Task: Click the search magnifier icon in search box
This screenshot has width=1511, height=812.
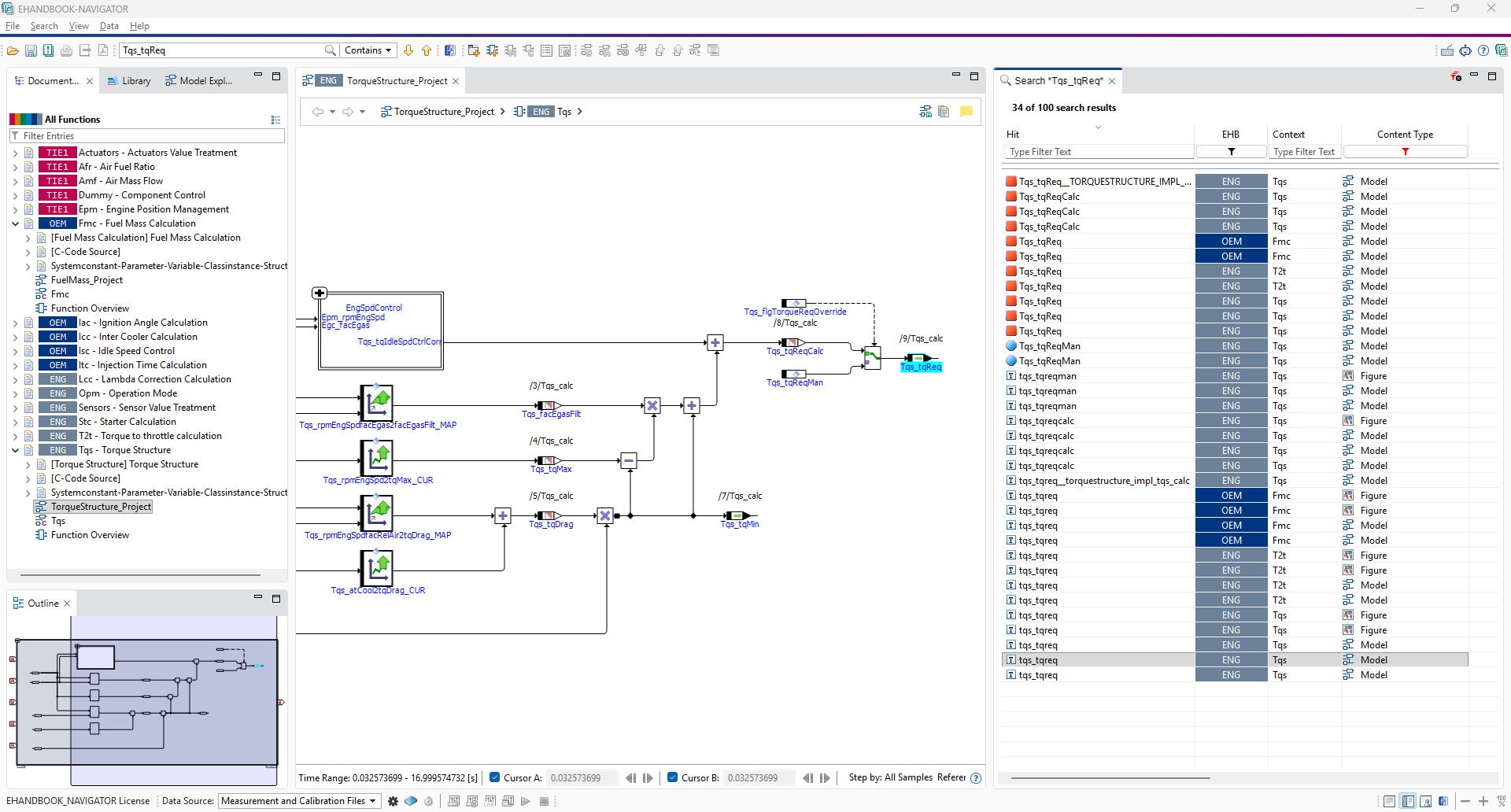Action: tap(331, 50)
